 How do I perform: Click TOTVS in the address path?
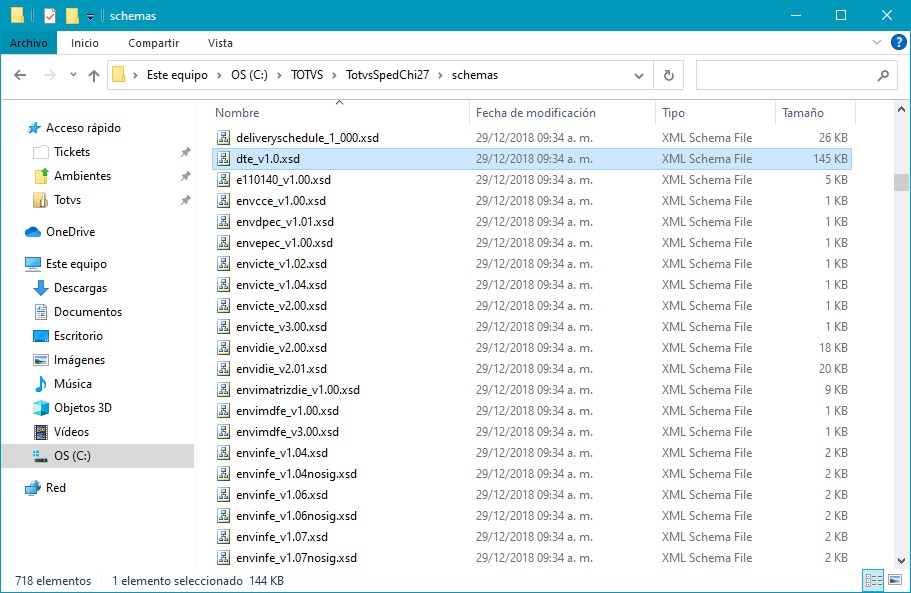click(x=307, y=75)
